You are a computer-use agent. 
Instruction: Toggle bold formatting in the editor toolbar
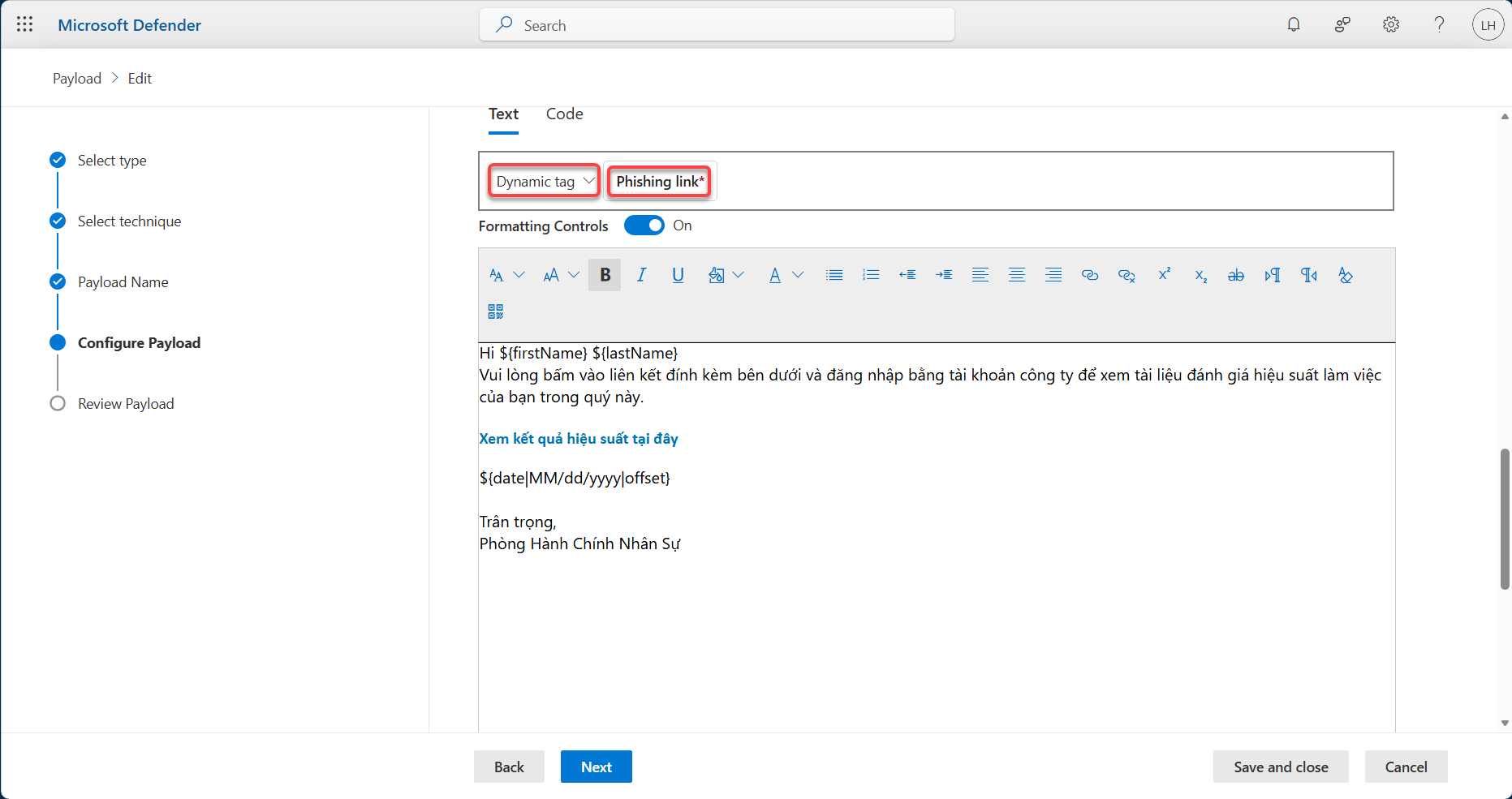(605, 275)
